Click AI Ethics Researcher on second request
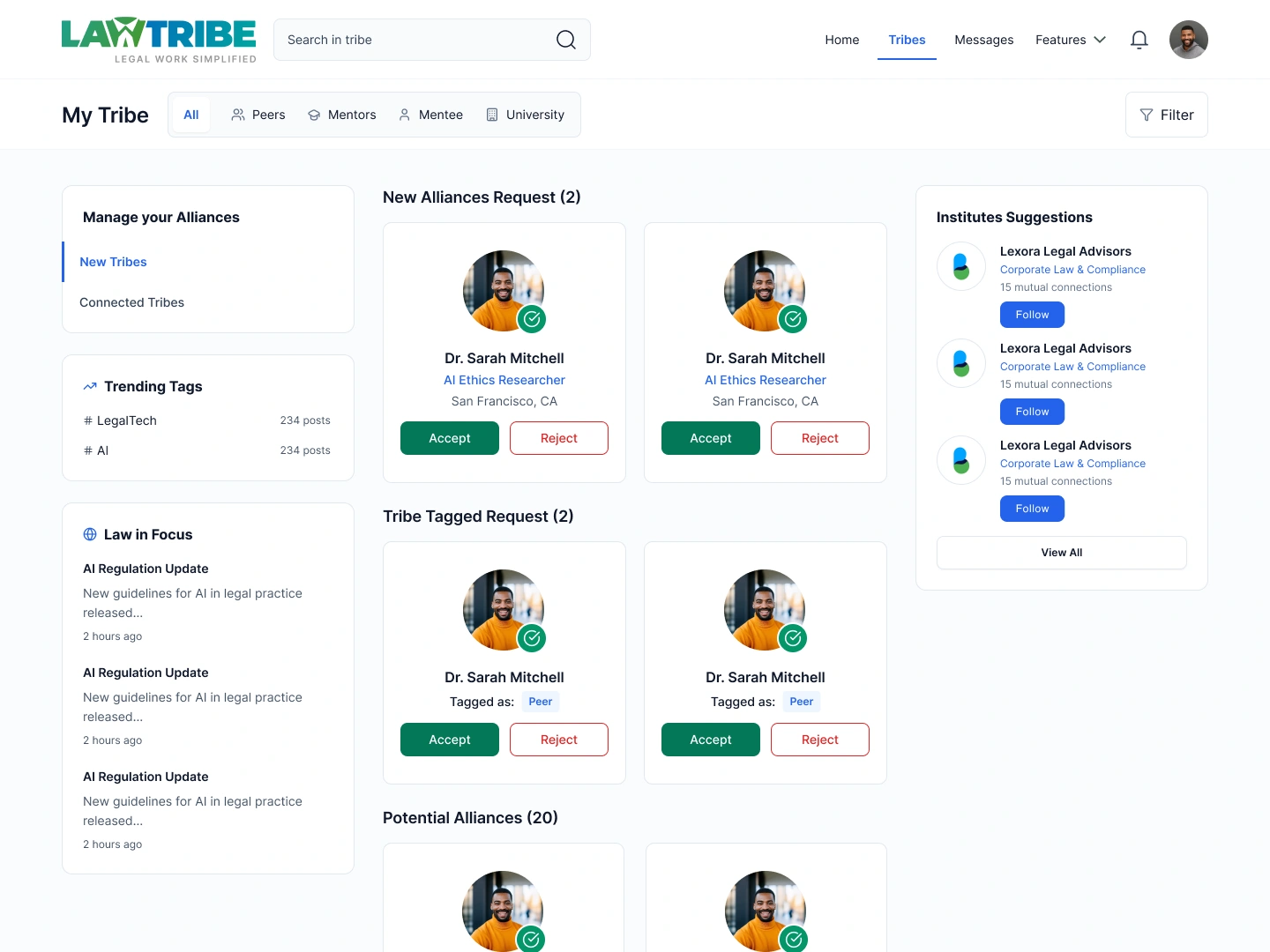The width and height of the screenshot is (1270, 952). pos(766,380)
